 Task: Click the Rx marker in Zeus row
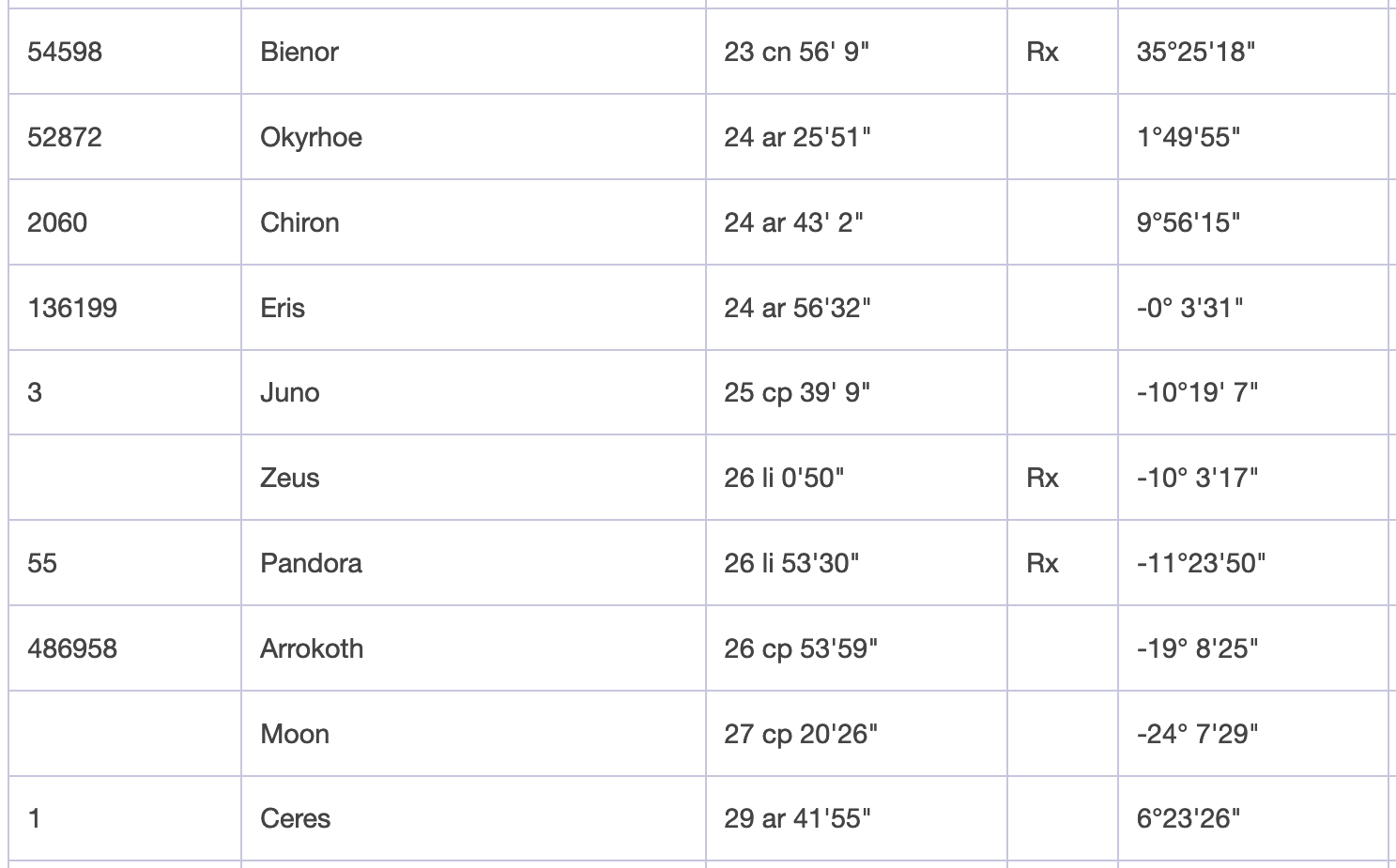(x=1042, y=478)
